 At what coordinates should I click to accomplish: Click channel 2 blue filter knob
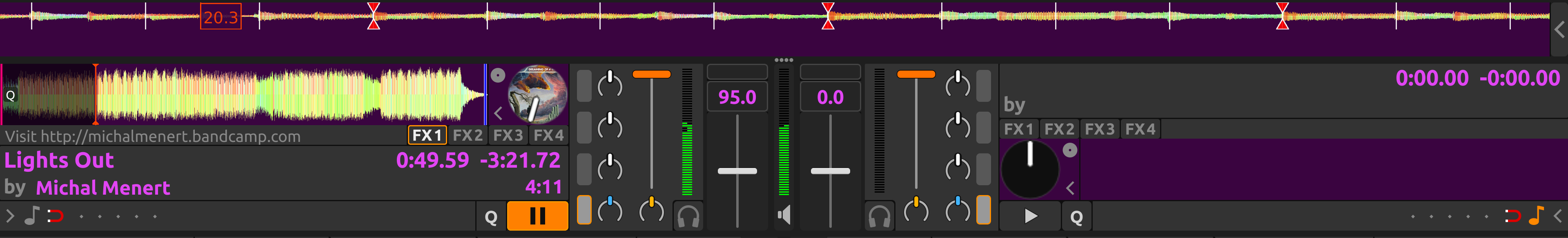[x=958, y=210]
